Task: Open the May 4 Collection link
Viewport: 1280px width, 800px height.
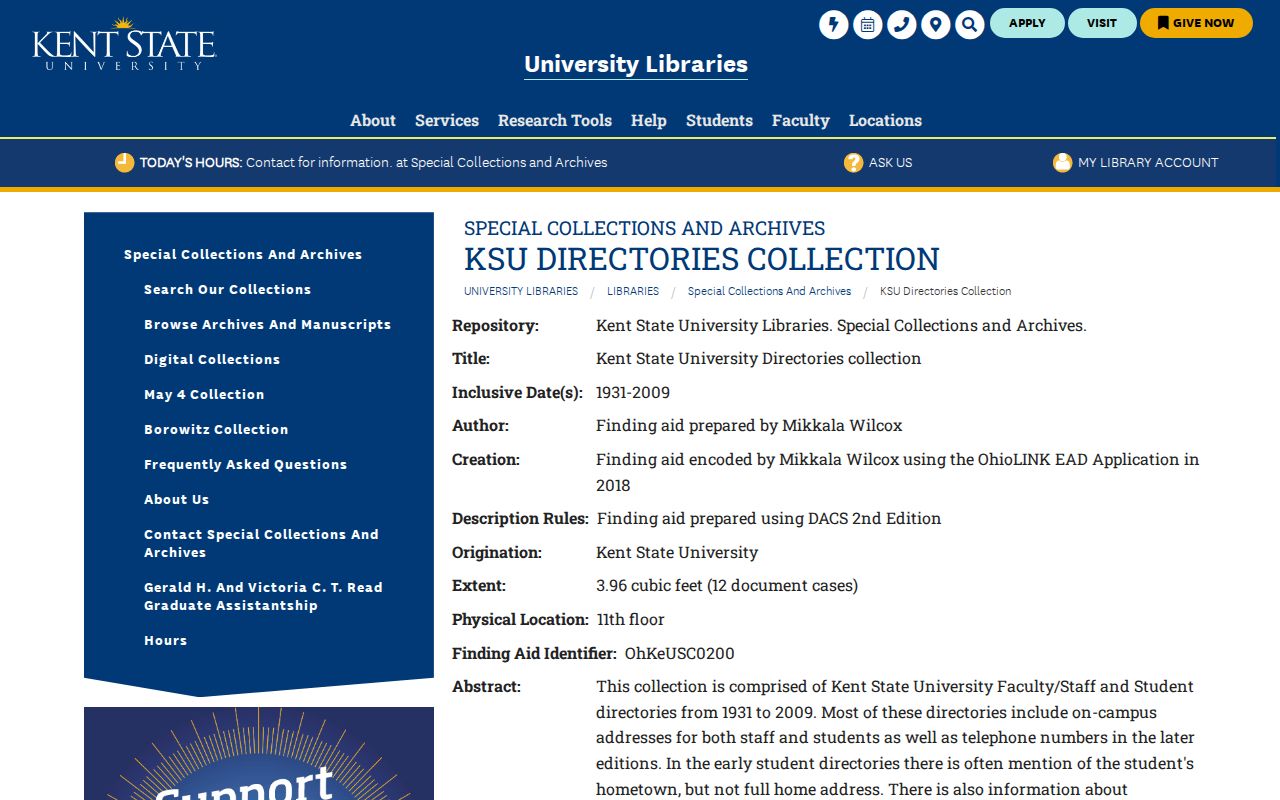Action: tap(204, 394)
